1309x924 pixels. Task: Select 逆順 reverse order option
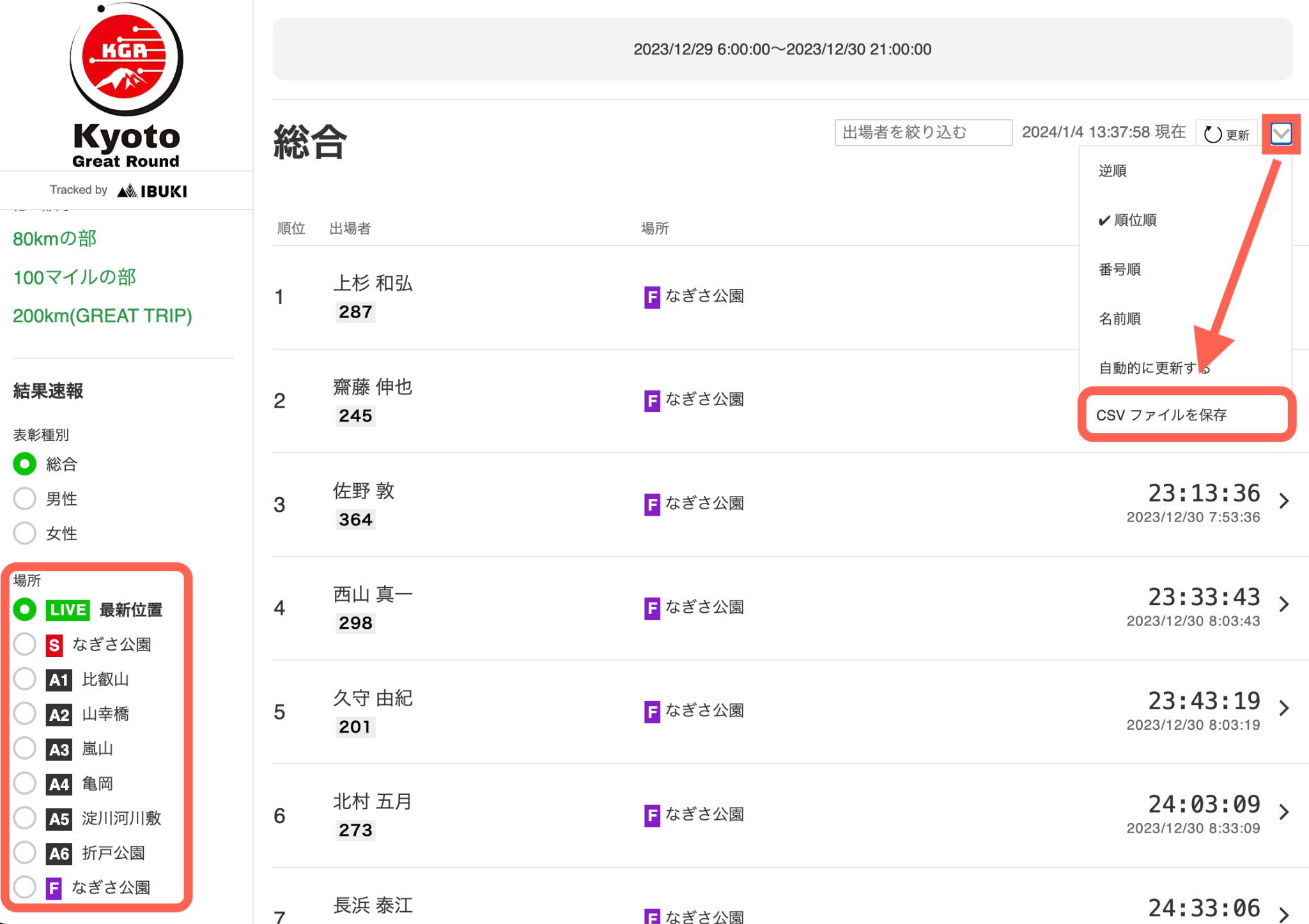click(1112, 171)
